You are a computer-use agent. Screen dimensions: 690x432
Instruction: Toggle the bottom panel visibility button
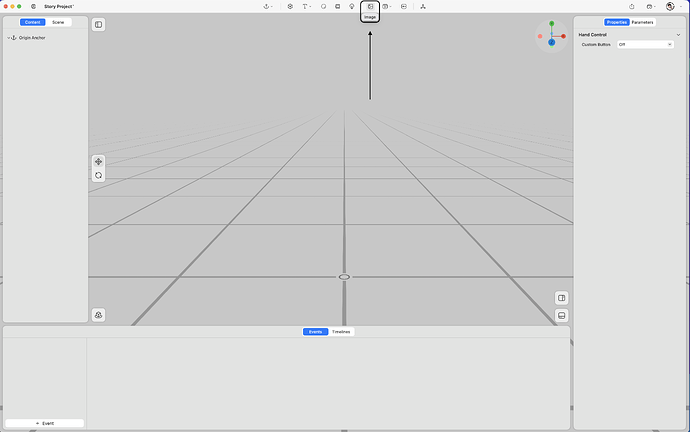(x=561, y=315)
